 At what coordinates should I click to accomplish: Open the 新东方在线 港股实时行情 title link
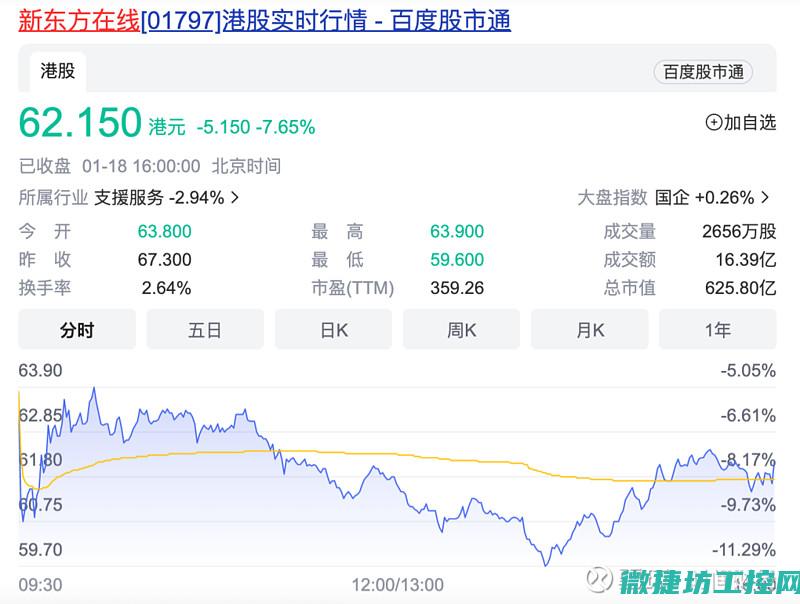(x=264, y=20)
